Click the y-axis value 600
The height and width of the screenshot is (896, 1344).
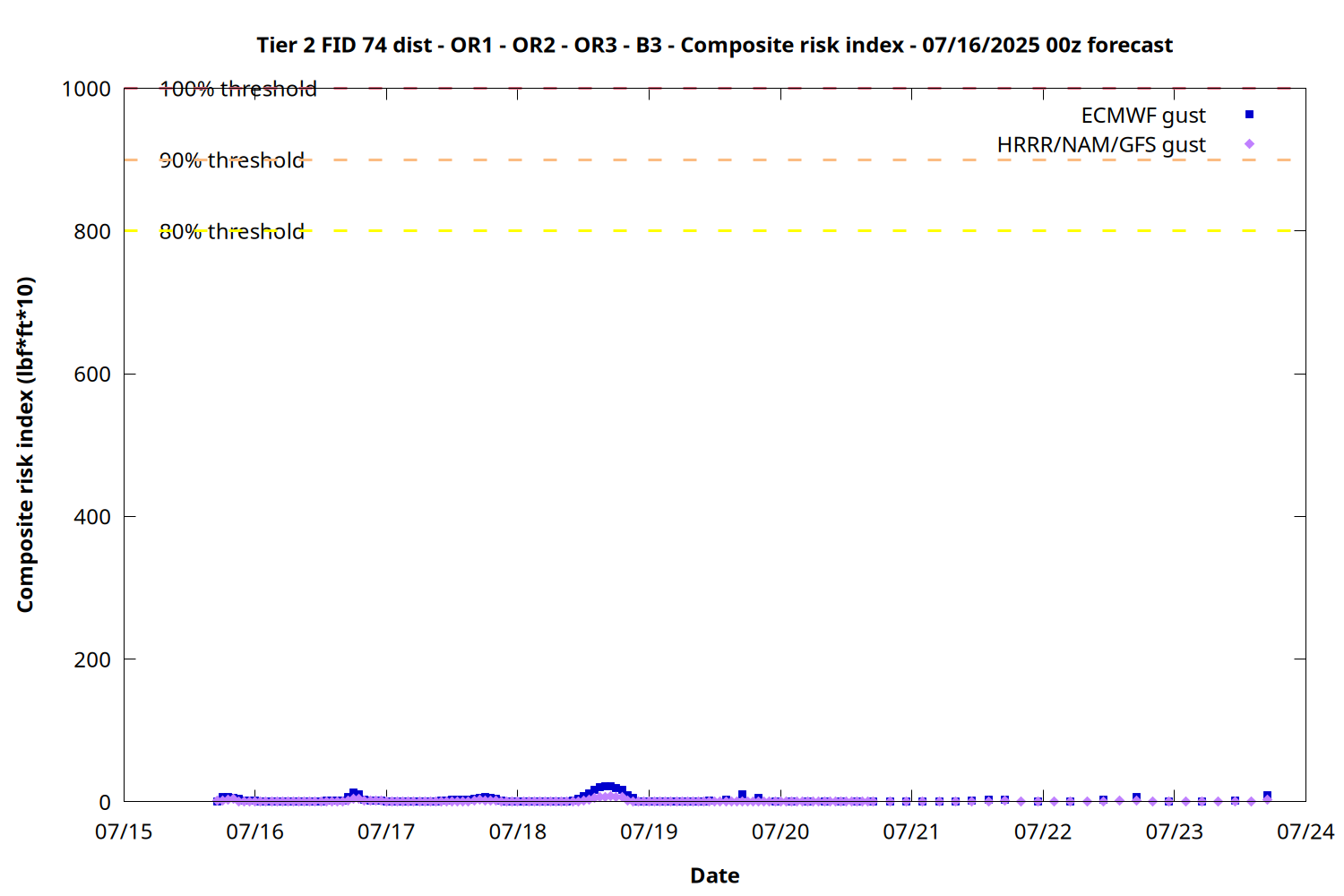92,375
